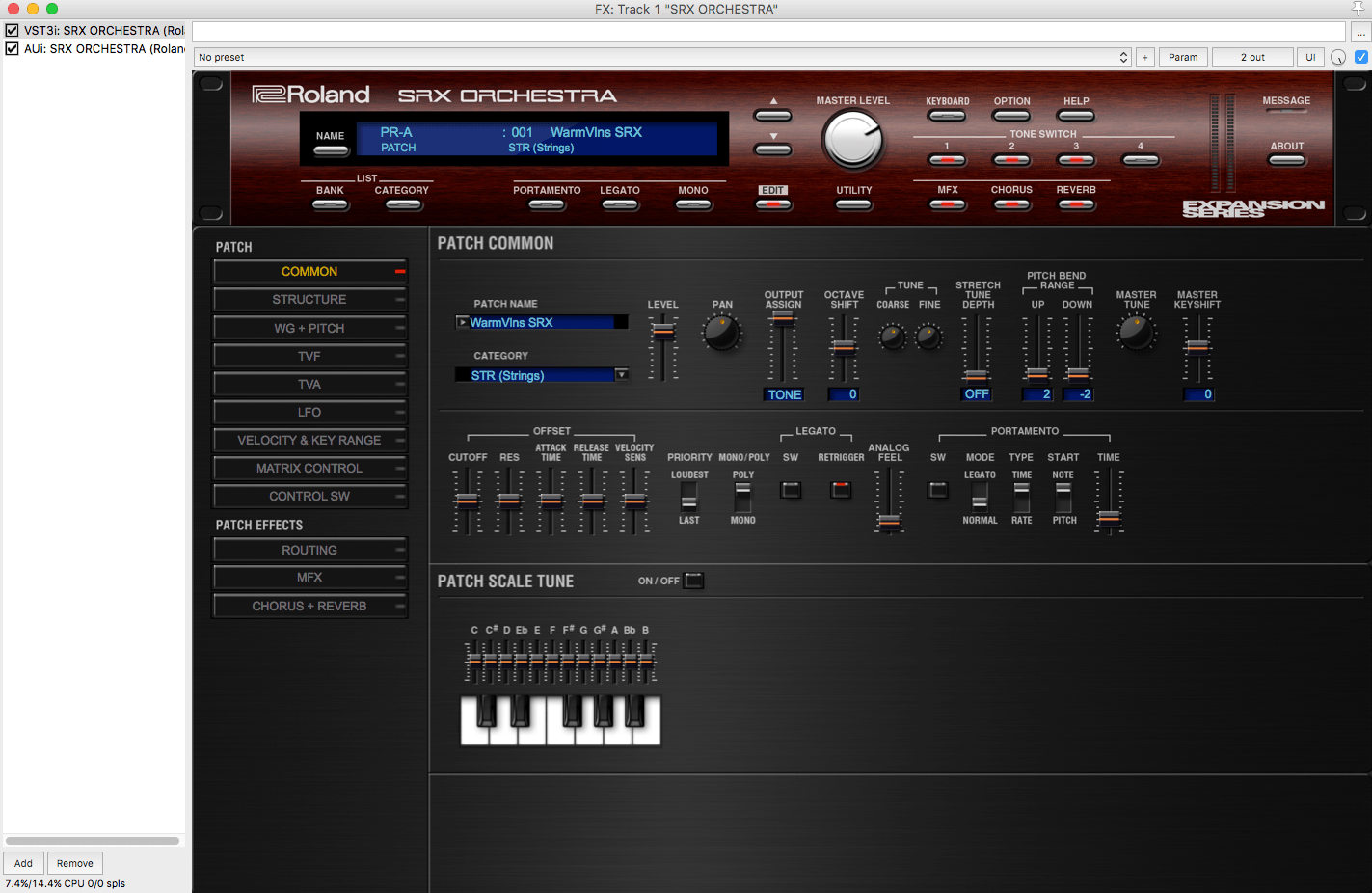Toggle Tone Switch 2
Image resolution: width=1372 pixels, height=893 pixels.
pos(1011,160)
